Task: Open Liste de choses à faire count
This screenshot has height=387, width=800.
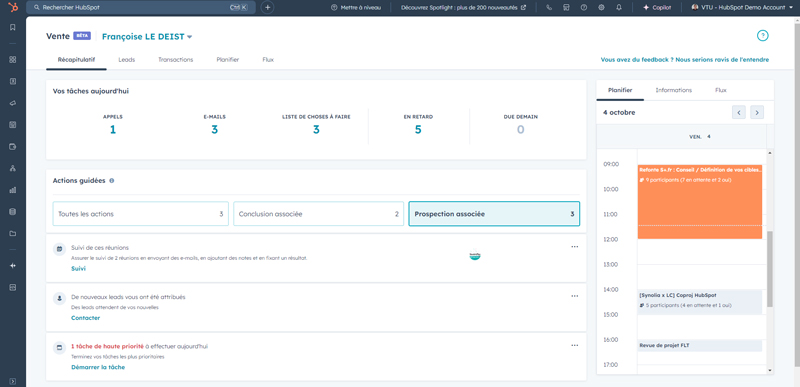Action: coord(316,130)
